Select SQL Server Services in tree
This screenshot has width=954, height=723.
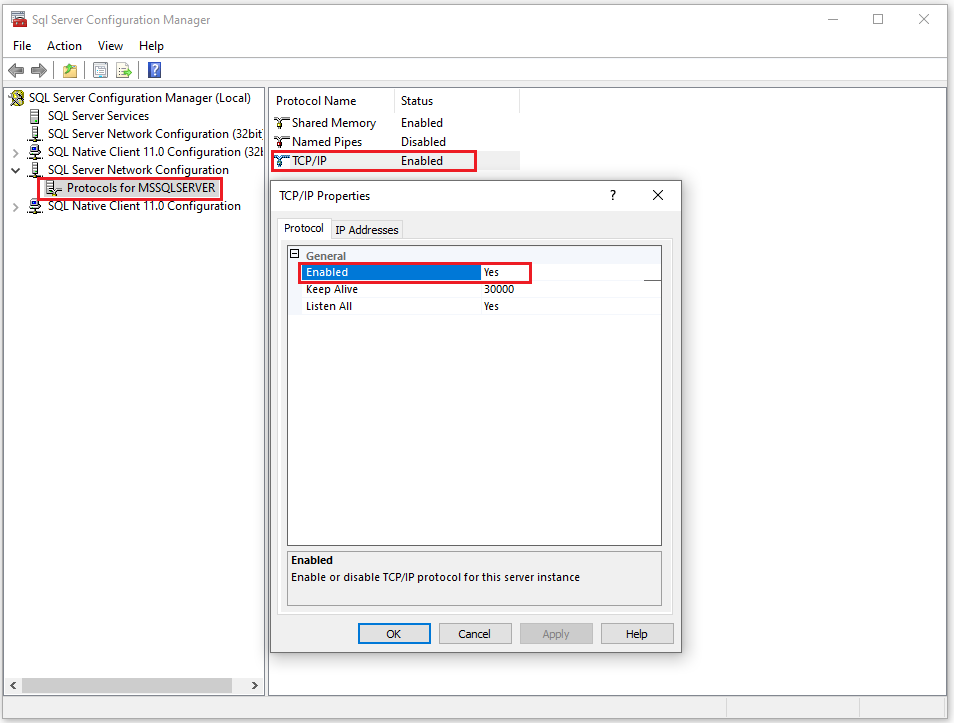coord(98,116)
